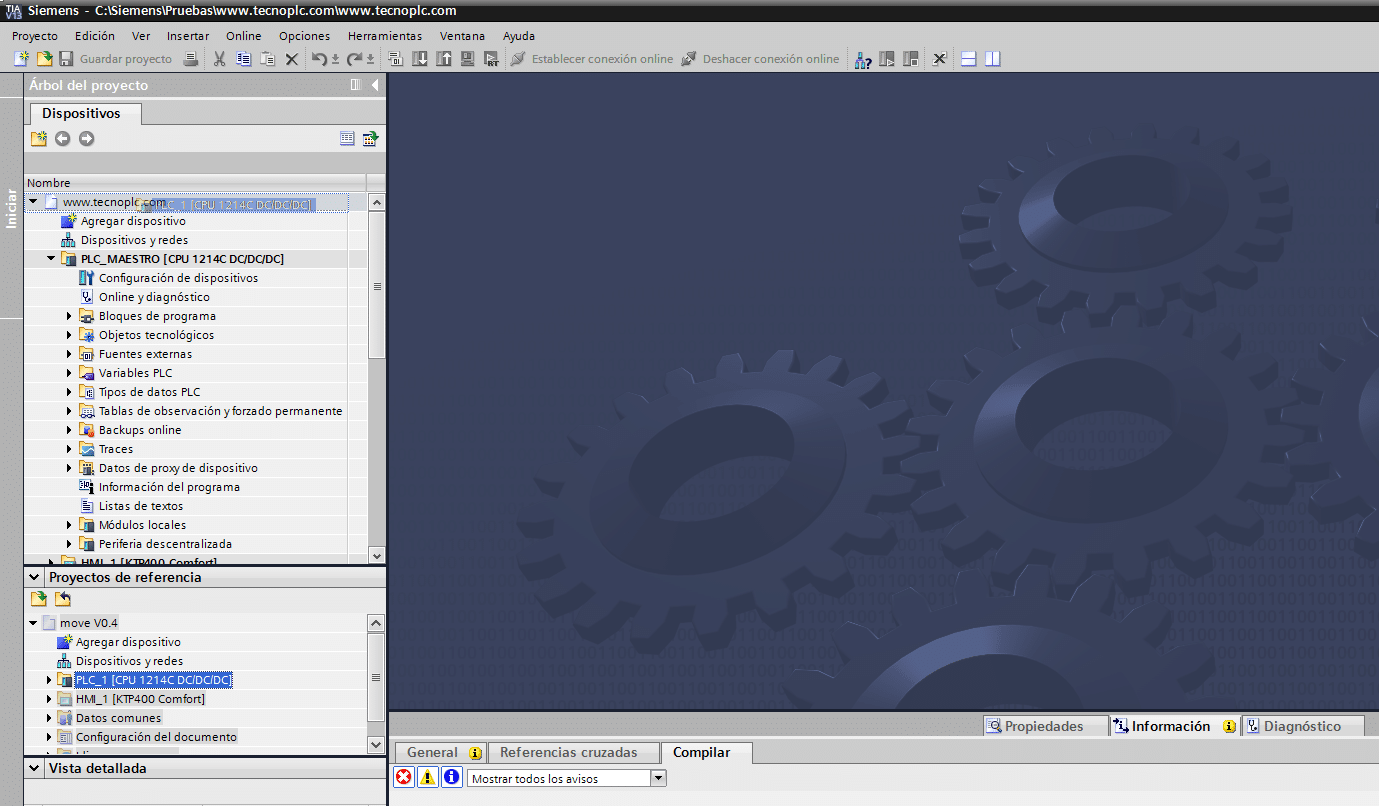Toggle error messages filter button

click(404, 777)
